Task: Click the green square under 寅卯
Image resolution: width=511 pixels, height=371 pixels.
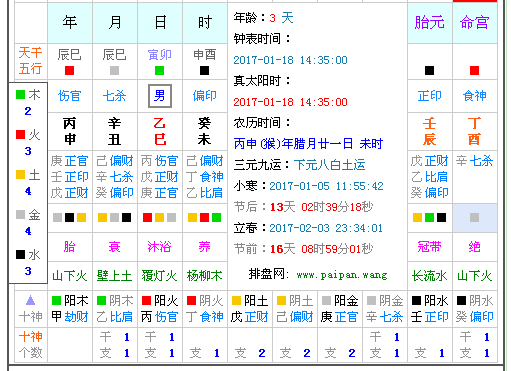Action: click(159, 71)
